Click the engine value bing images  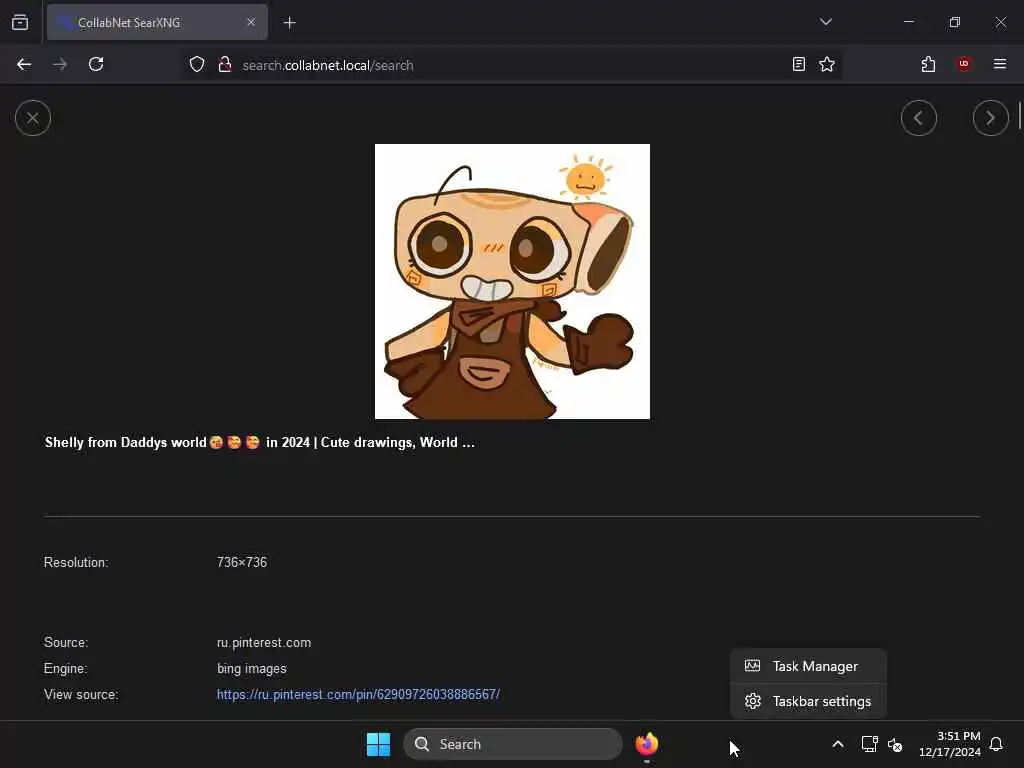coord(251,669)
